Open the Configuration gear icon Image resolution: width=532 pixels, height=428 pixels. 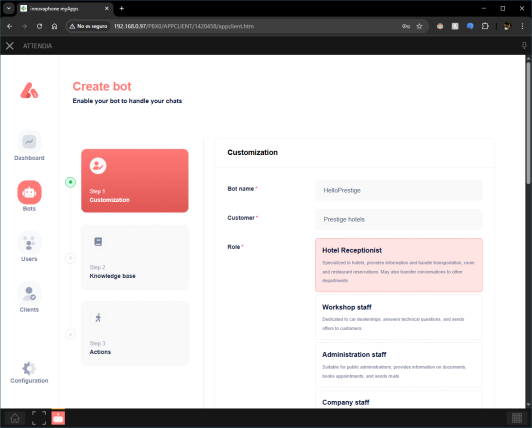click(29, 368)
